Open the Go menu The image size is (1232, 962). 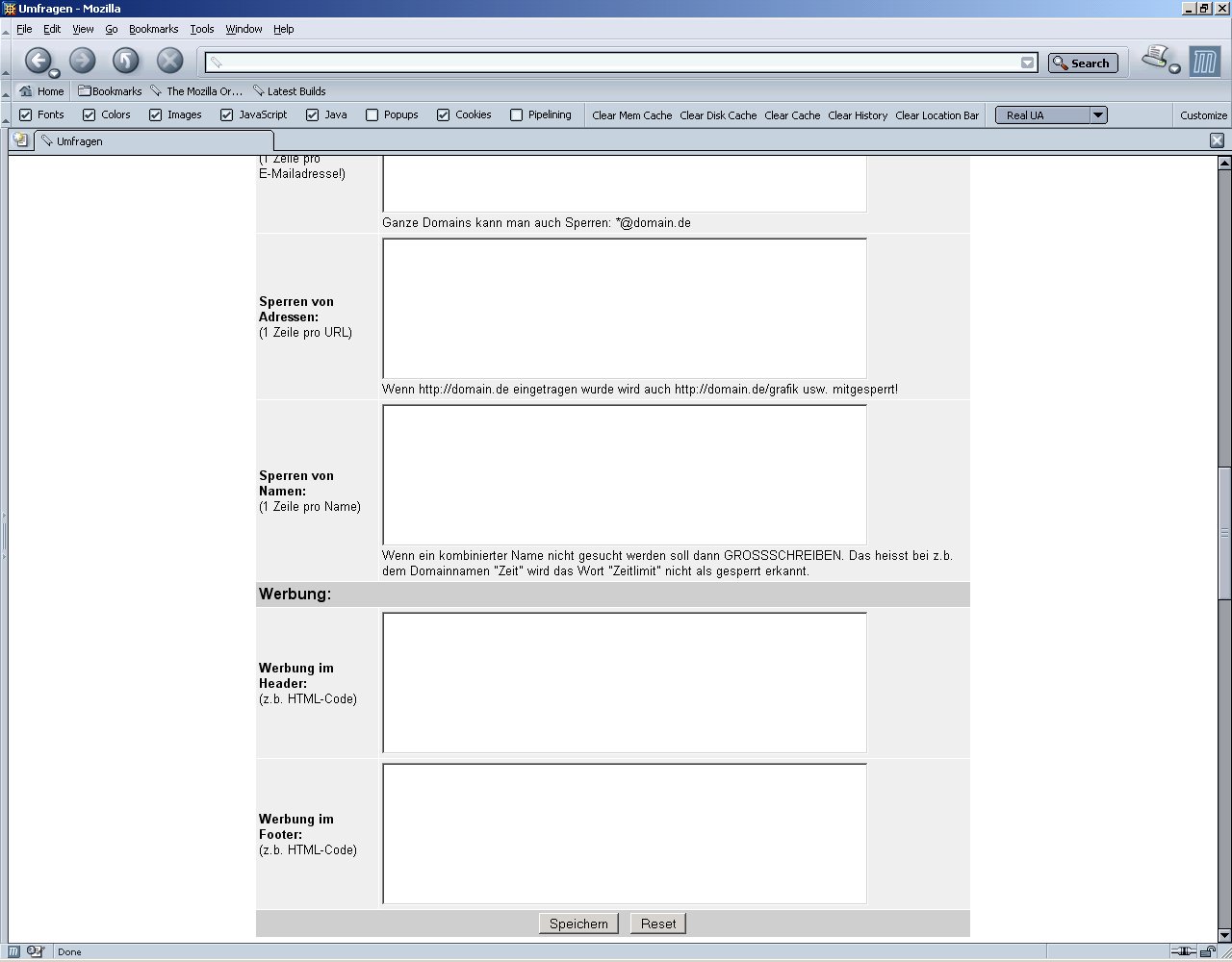112,29
